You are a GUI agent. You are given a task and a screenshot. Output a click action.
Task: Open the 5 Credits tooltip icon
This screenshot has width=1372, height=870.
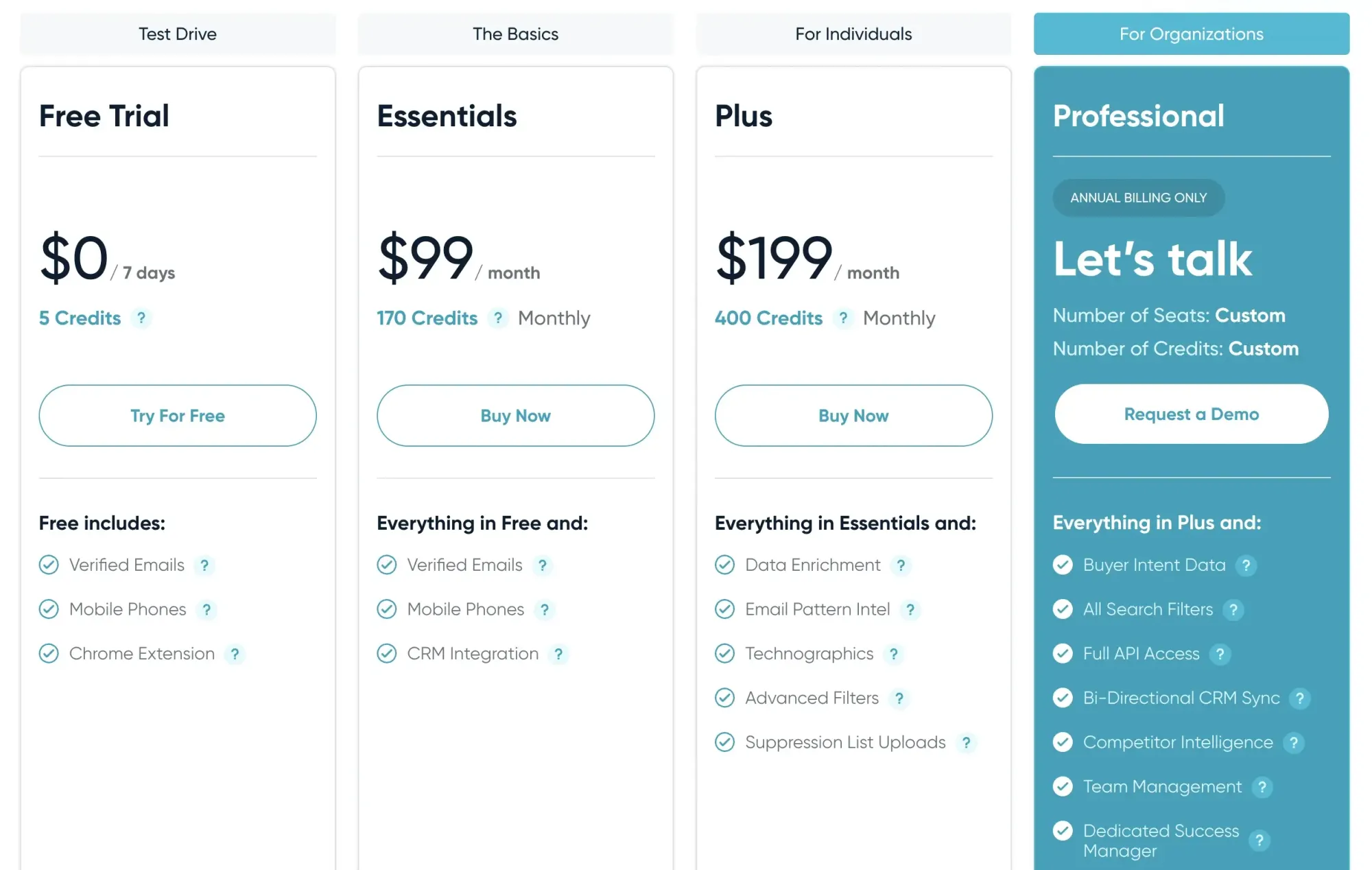142,318
